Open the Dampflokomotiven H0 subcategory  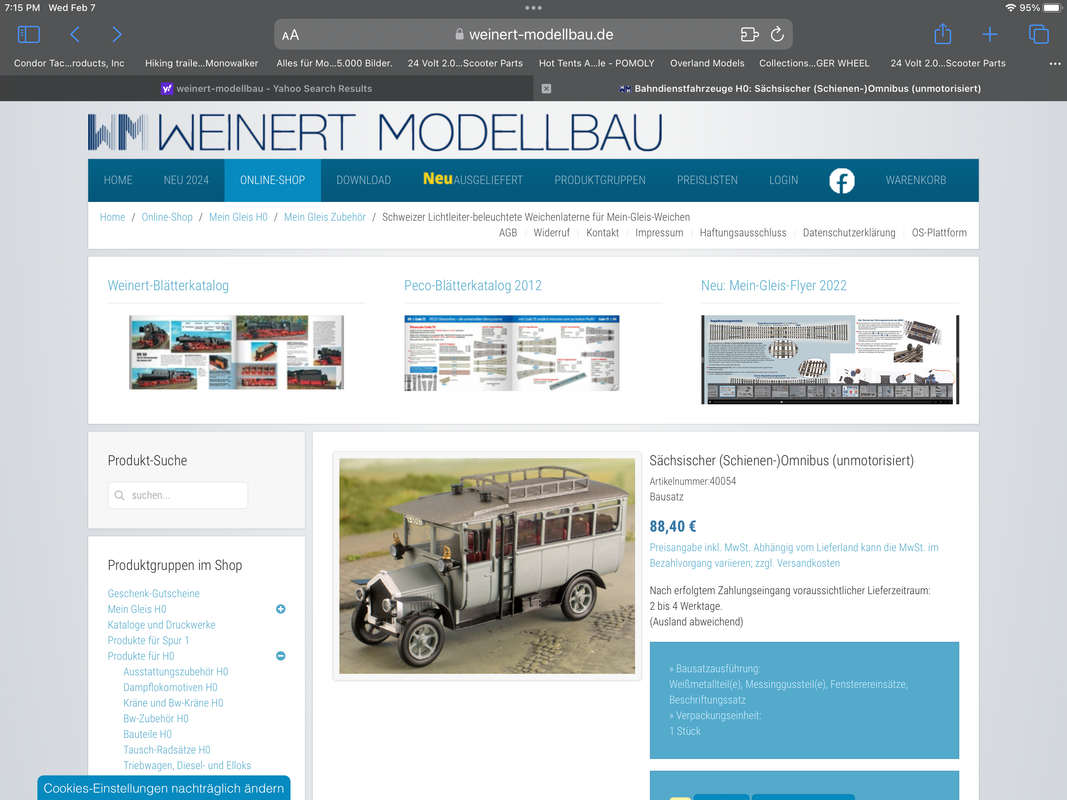(x=170, y=687)
